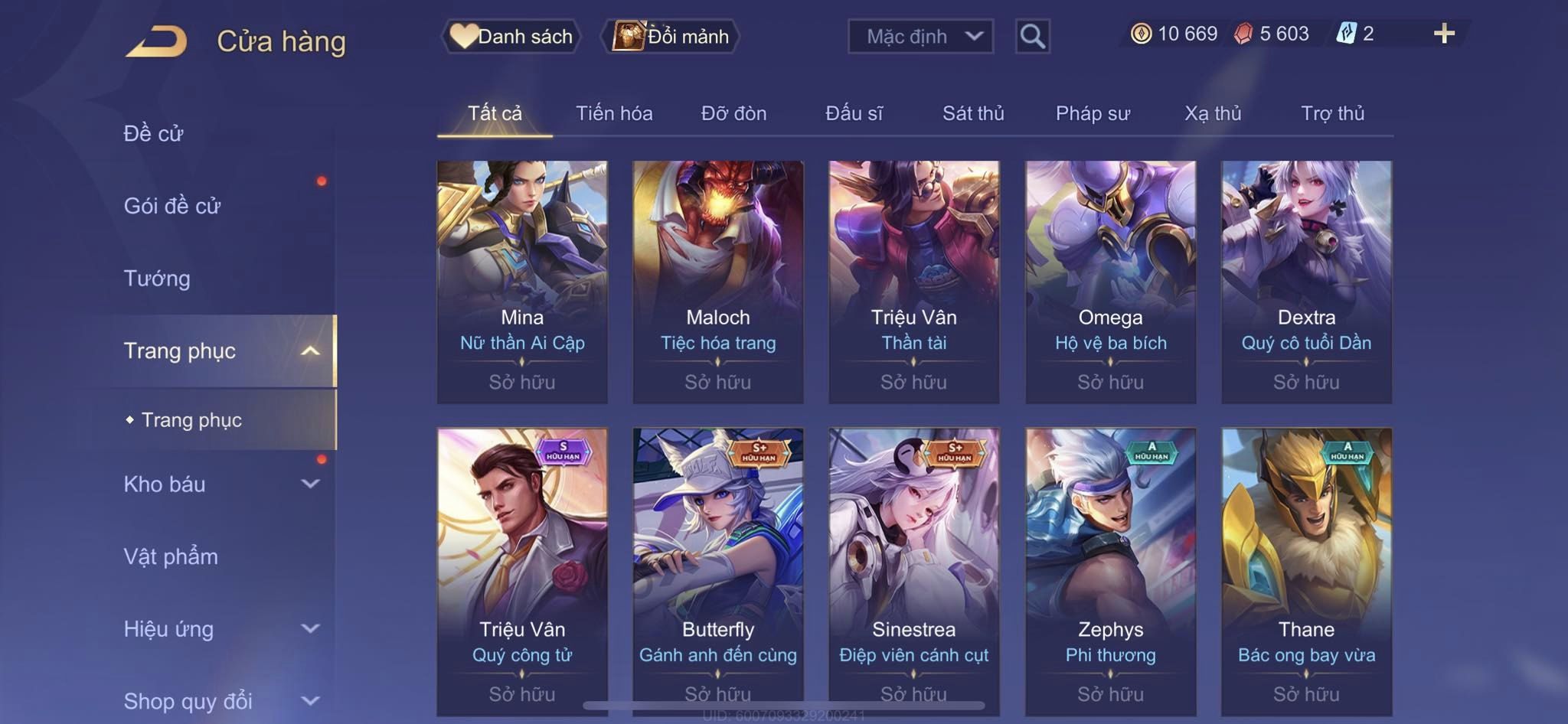Go to Tướng in sidebar
Viewport: 1568px width, 724px height.
click(157, 279)
